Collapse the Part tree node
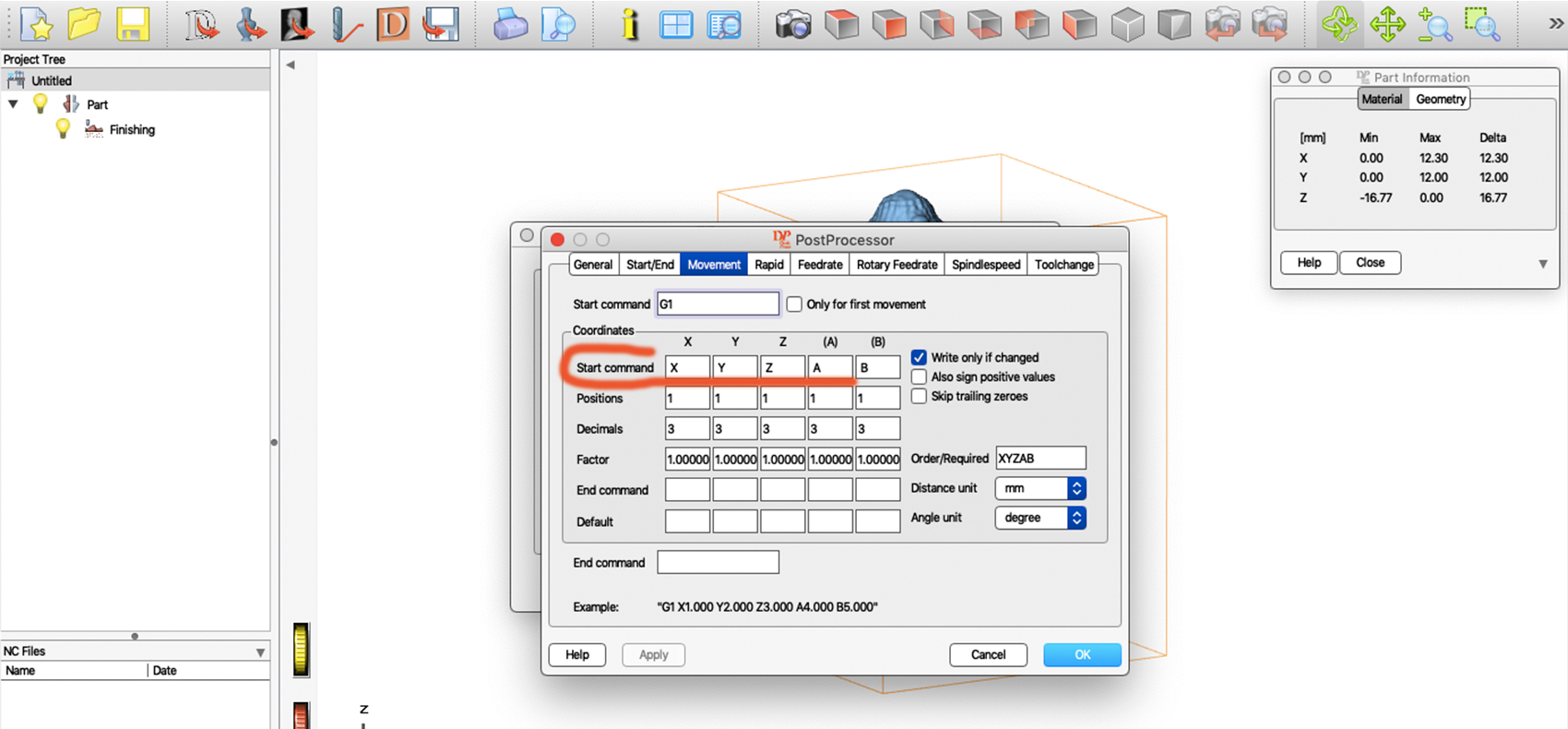The image size is (1568, 729). [13, 104]
